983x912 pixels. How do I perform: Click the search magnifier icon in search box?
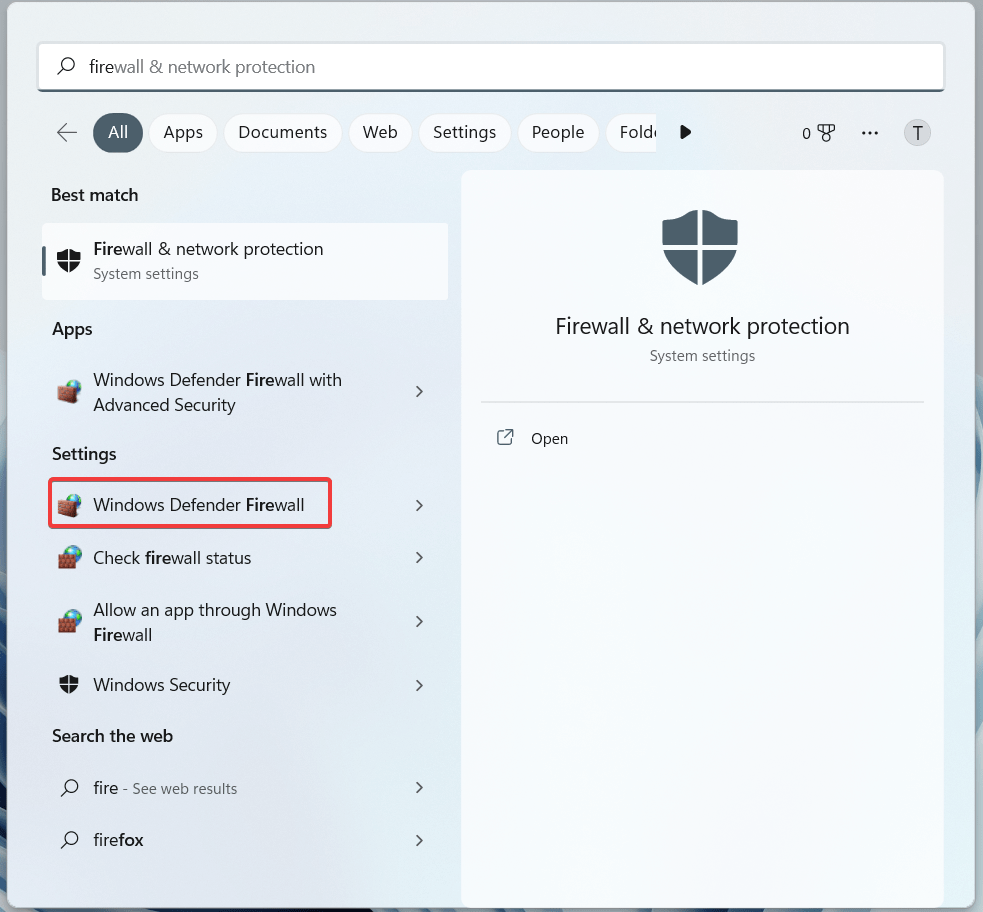point(66,66)
